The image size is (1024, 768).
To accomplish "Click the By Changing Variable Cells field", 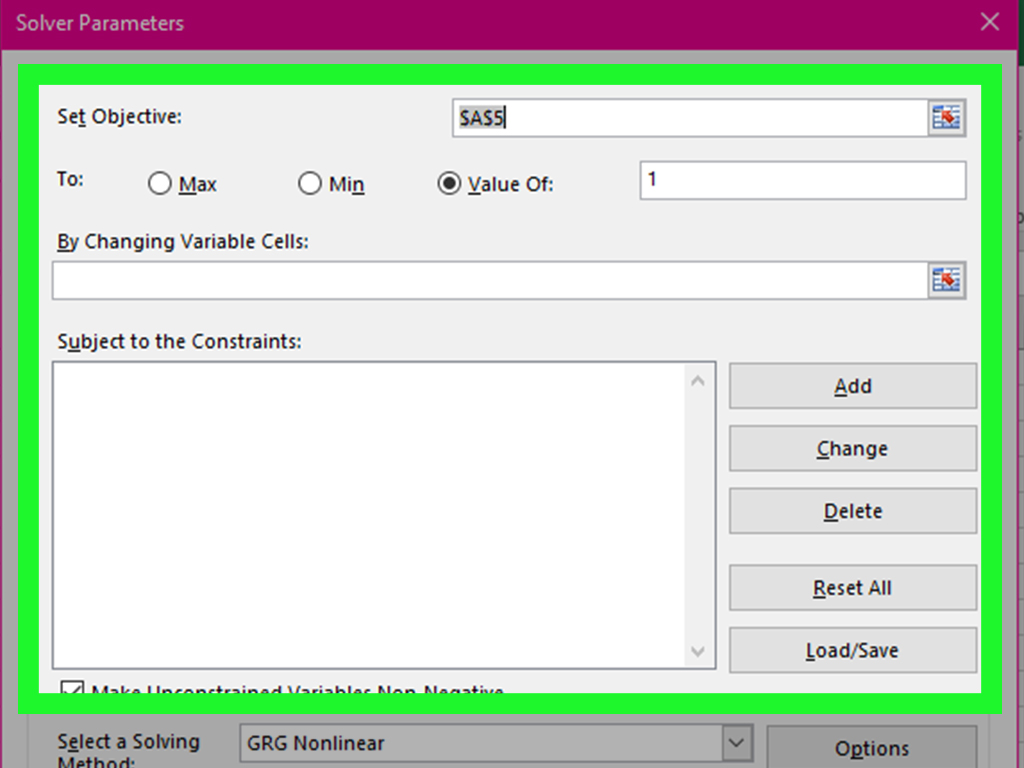I will 490,281.
